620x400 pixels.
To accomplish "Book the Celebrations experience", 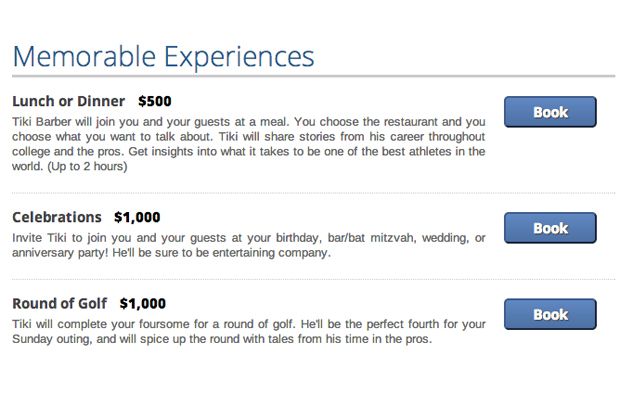I will coord(550,228).
